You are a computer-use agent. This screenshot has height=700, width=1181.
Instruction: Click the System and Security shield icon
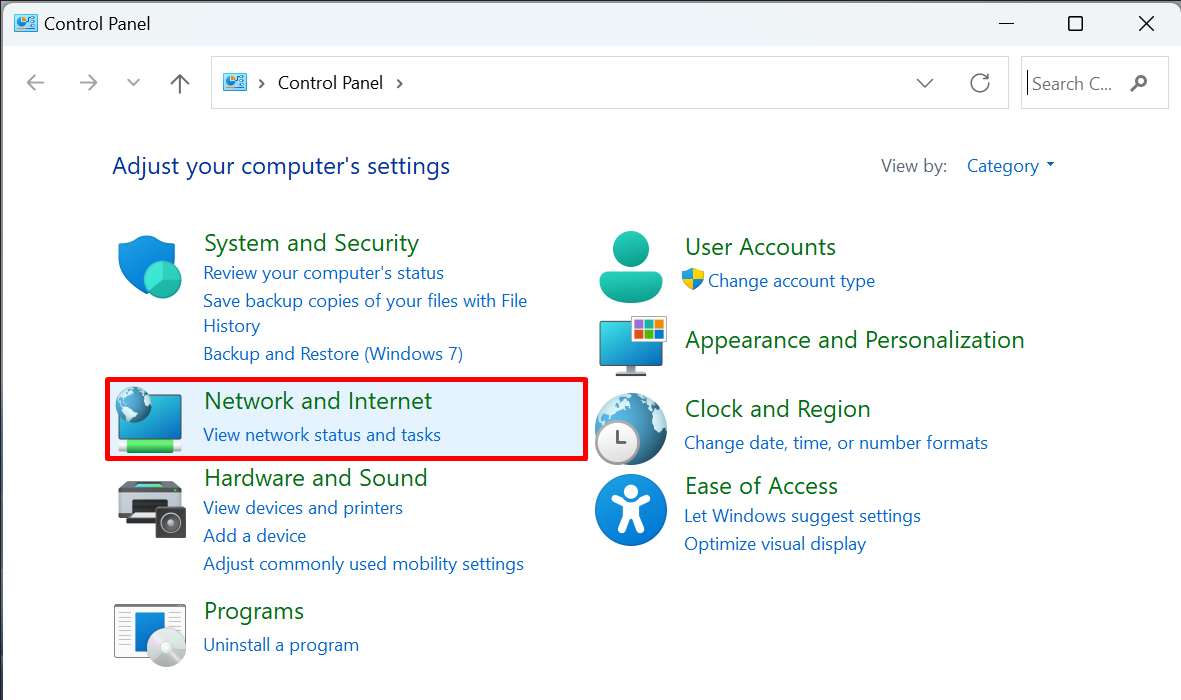pyautogui.click(x=149, y=267)
